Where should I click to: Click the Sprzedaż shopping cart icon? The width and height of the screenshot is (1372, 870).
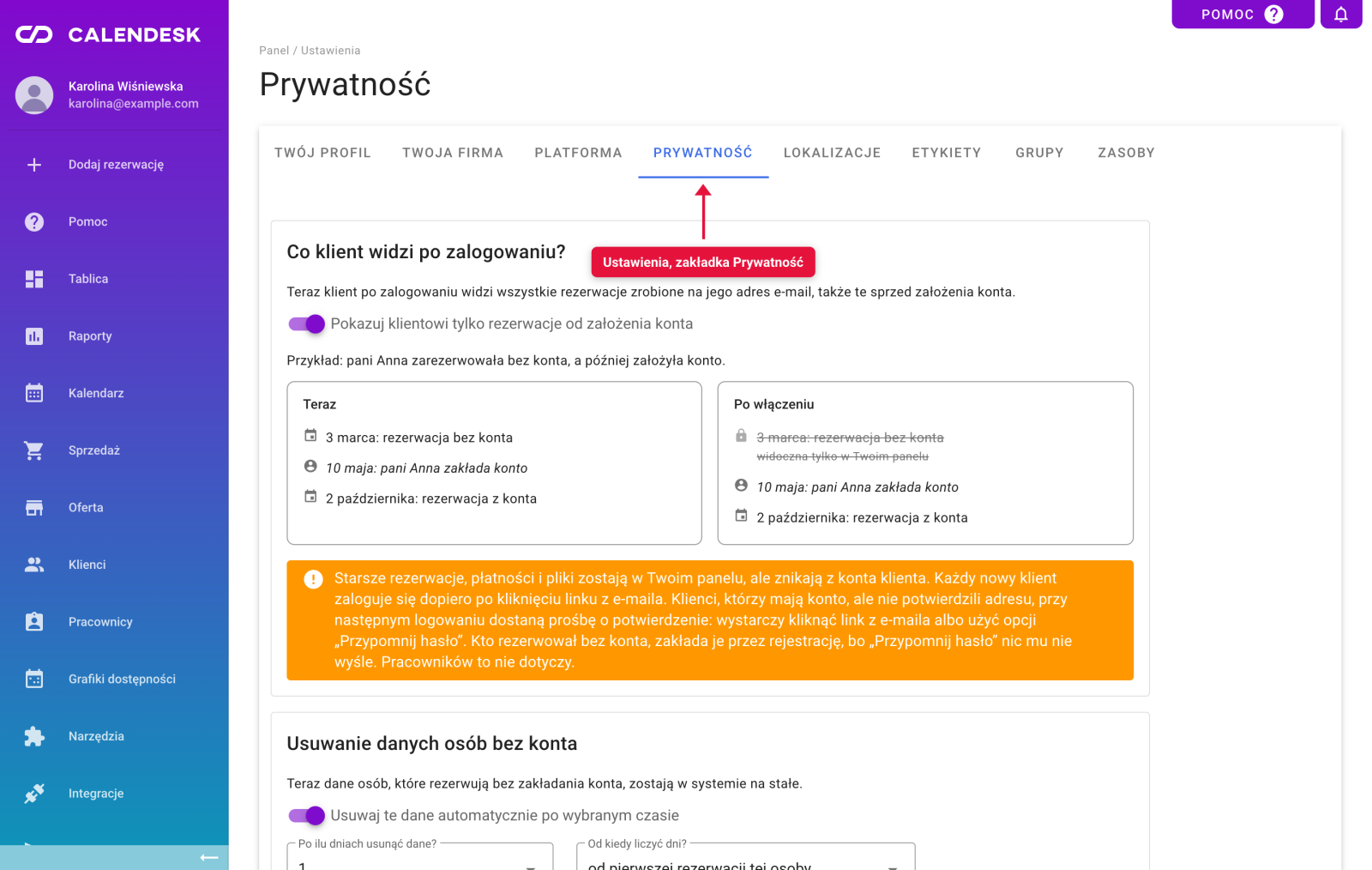pos(34,450)
